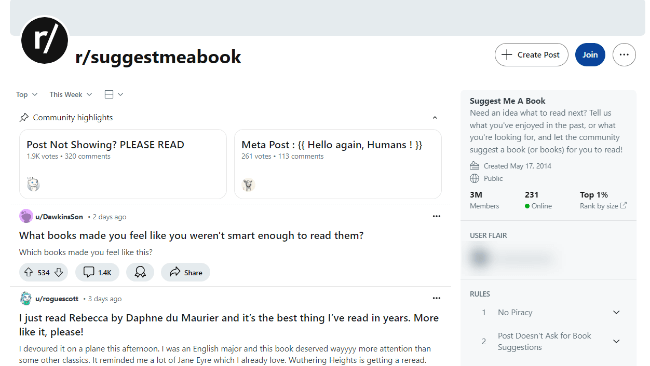650x366 pixels.
Task: Give an award to DawkinsSon's post
Action: click(140, 272)
